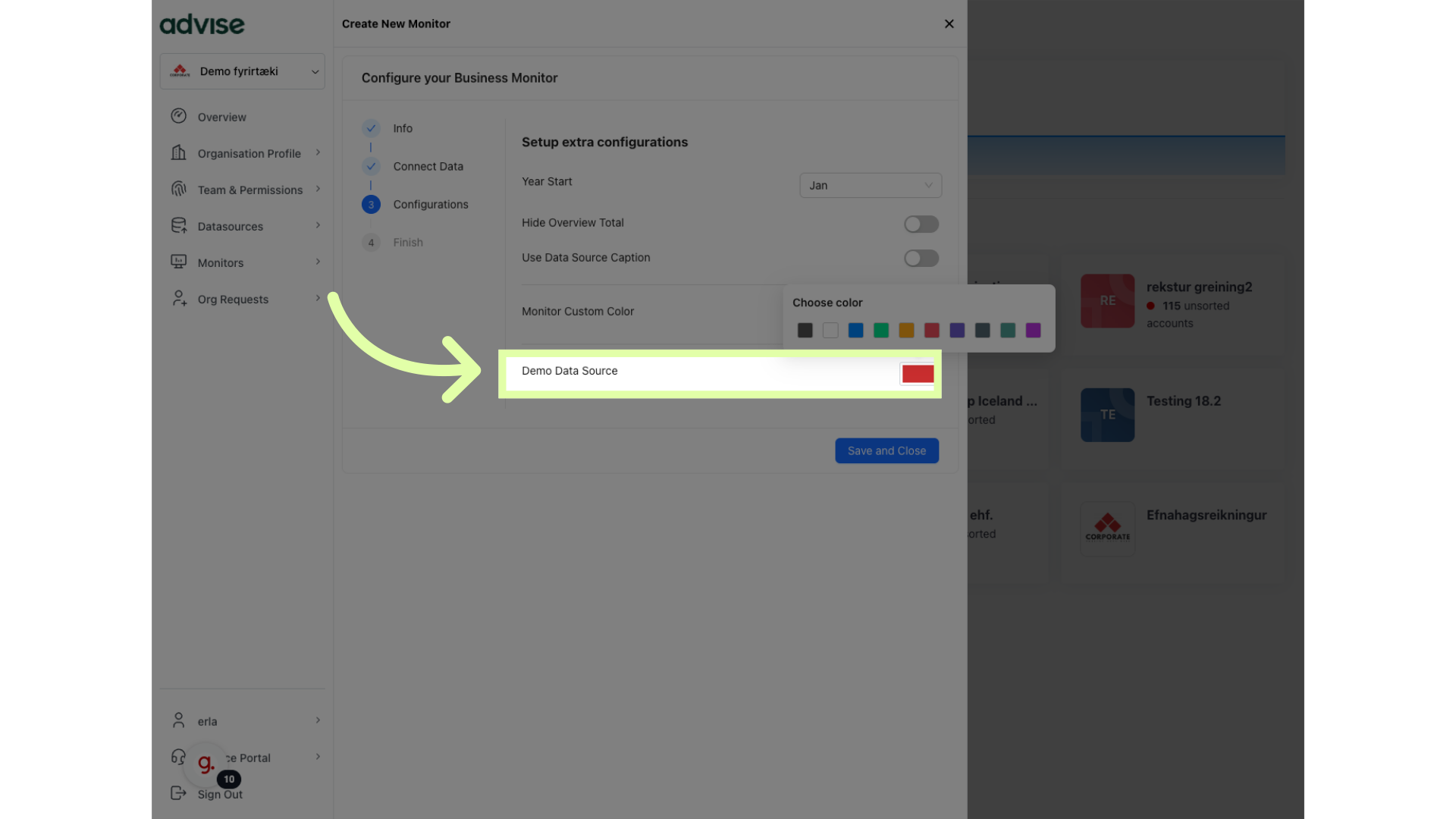Click the rekstur greining2 monitor thumbnail
The image size is (1456, 819).
point(1107,300)
